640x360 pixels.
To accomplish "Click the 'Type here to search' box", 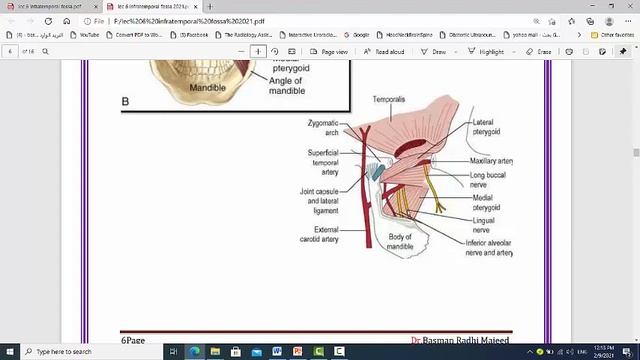I will tap(91, 351).
